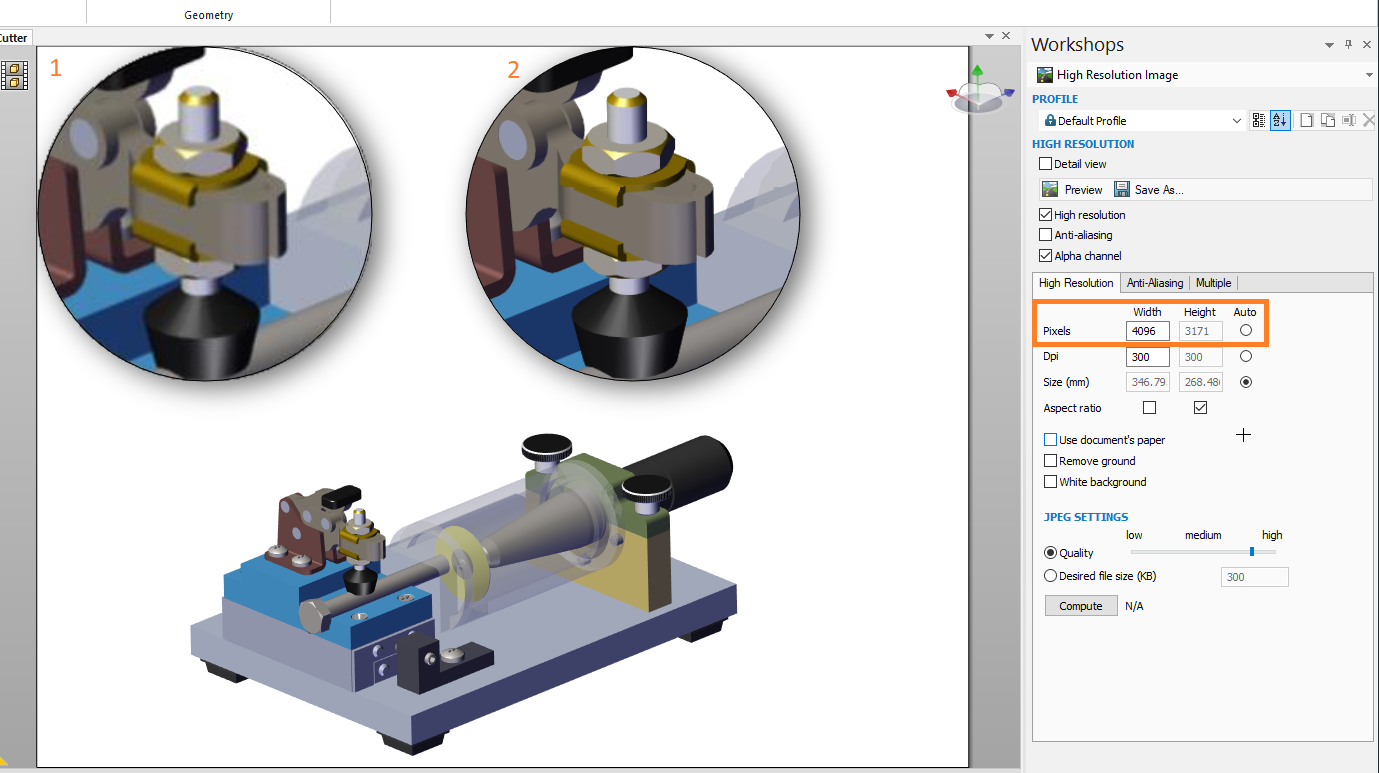Click the categorized view icon in Profile toolbar
This screenshot has width=1379, height=773.
(x=1259, y=121)
